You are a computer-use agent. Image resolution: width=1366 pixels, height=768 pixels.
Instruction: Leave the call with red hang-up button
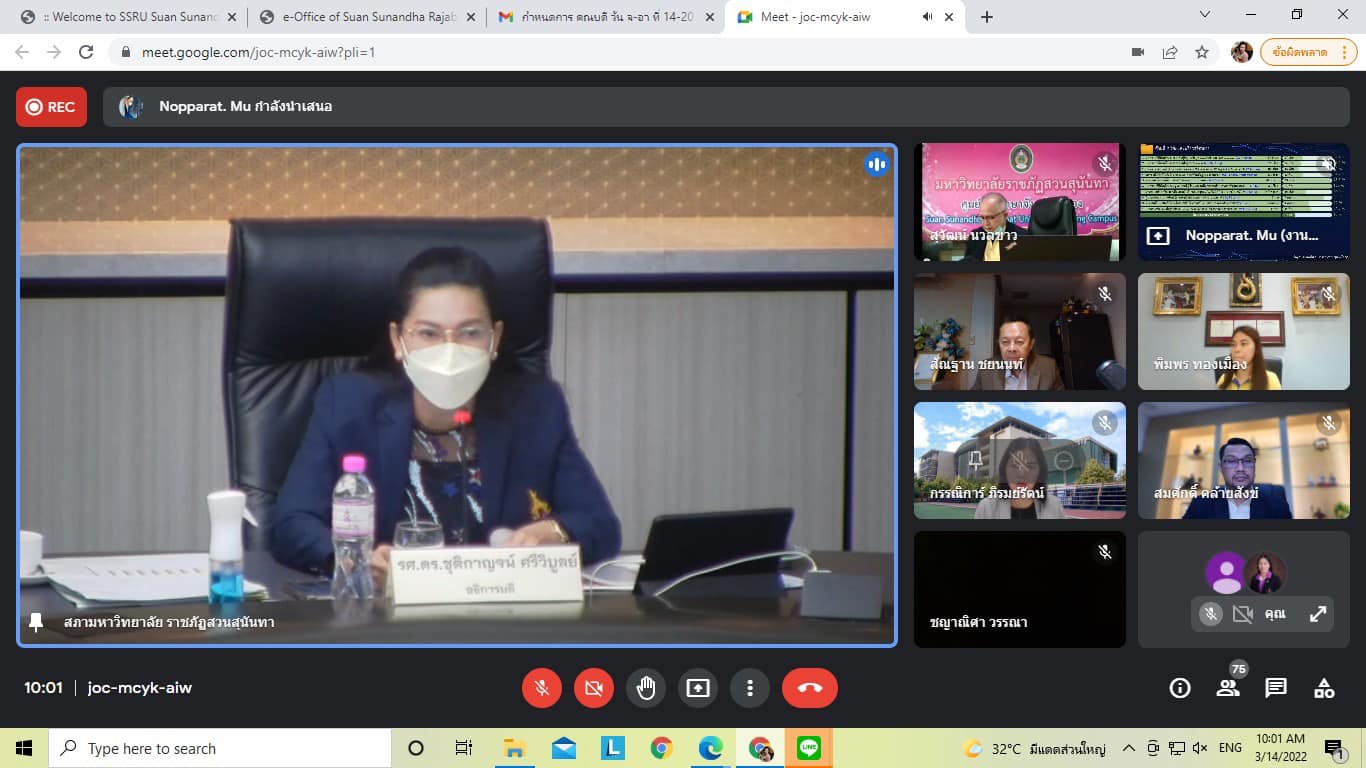809,688
